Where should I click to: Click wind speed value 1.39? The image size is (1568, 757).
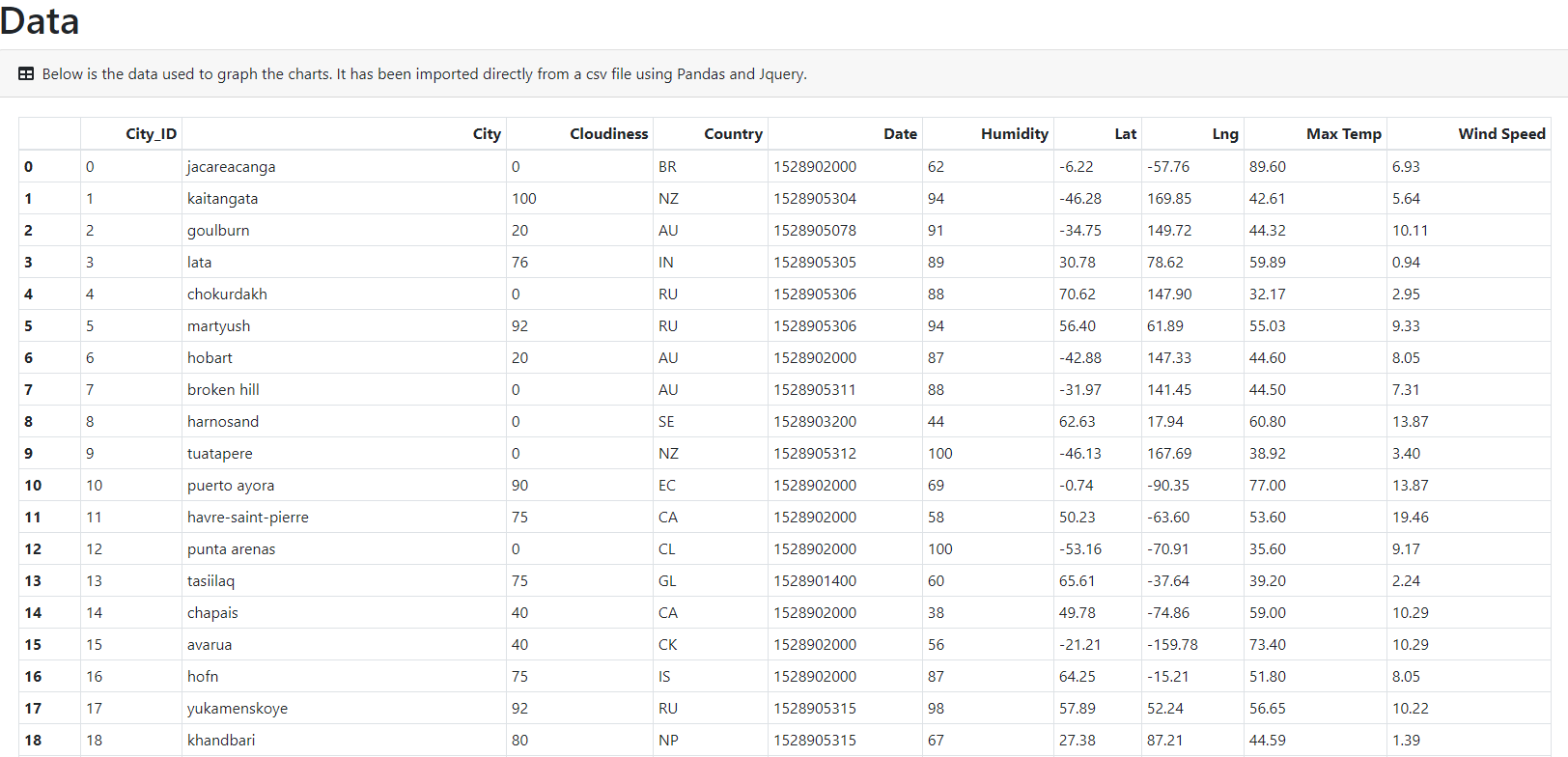[1406, 740]
